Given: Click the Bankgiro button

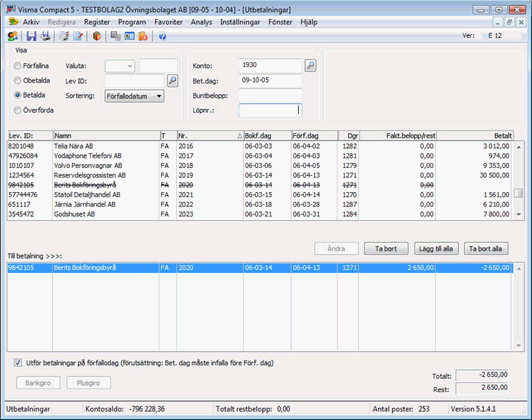Looking at the screenshot, I should coord(38,383).
